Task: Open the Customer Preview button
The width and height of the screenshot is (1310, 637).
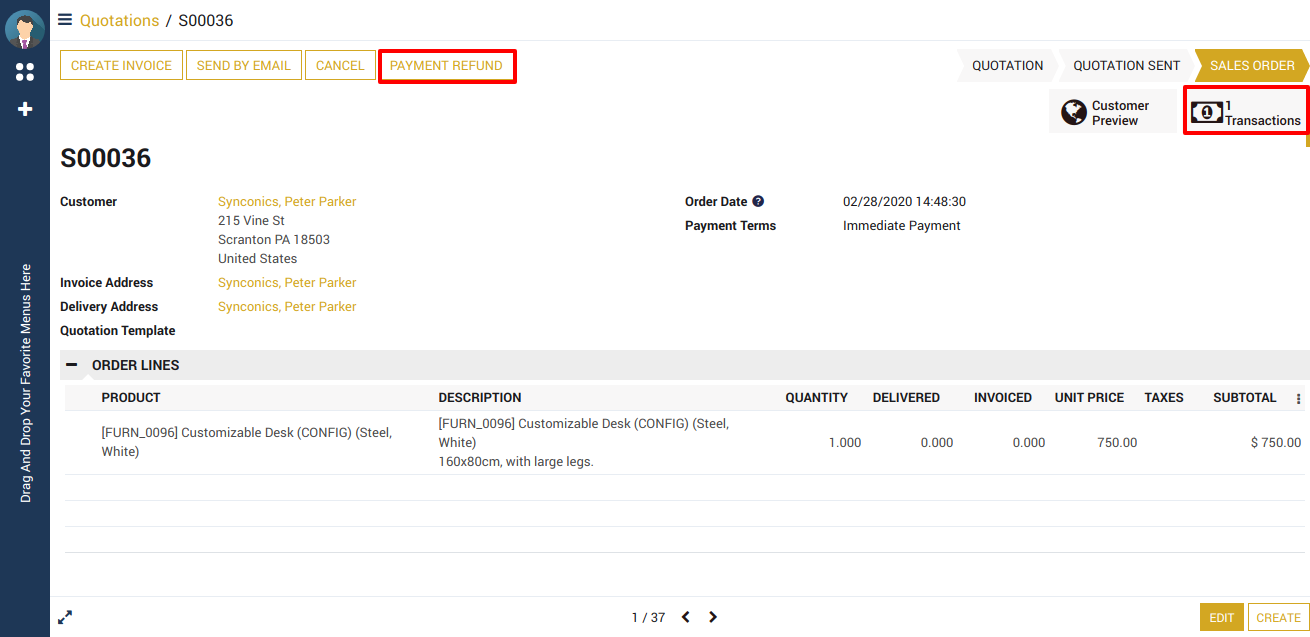Action: tap(1115, 112)
